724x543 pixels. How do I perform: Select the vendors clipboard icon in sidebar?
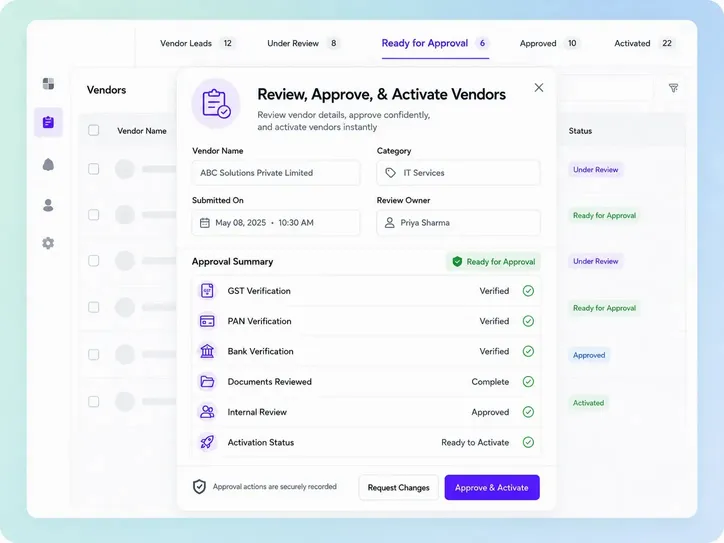click(48, 122)
